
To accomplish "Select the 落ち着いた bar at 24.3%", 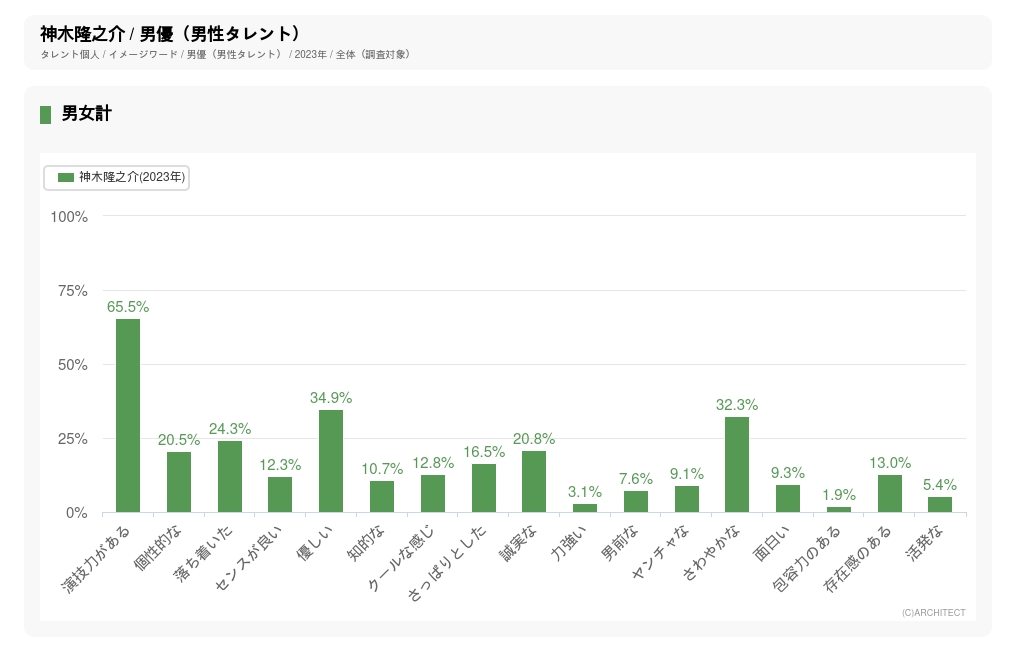I will [x=230, y=477].
